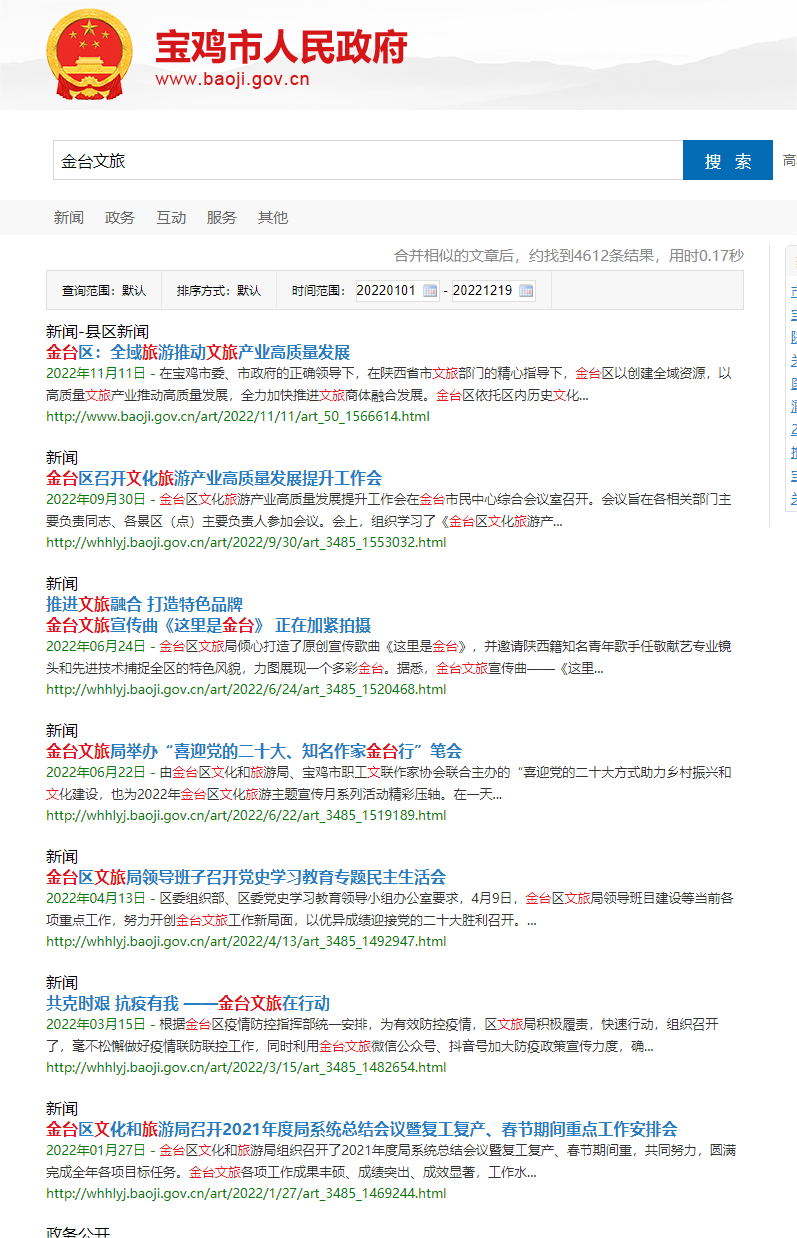Open the 排序方式 默认 dropdown
Image resolution: width=797 pixels, height=1238 pixels.
pos(219,291)
